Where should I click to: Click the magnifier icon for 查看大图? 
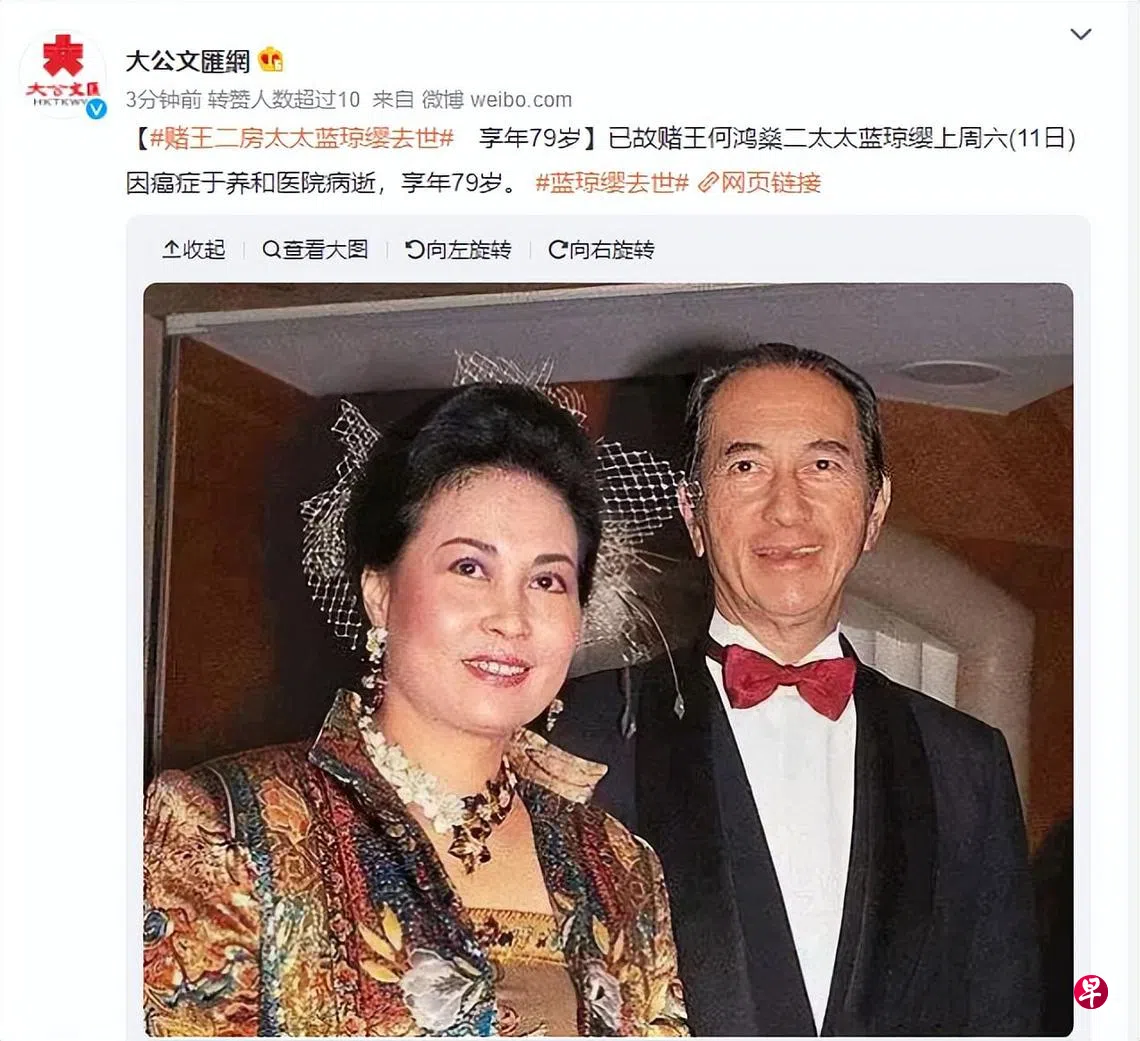pyautogui.click(x=270, y=249)
